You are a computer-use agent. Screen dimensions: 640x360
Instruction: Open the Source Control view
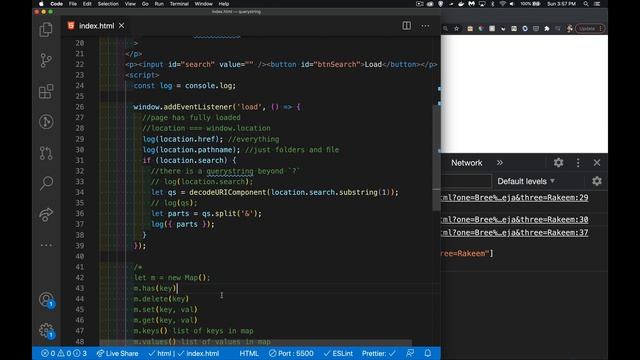coord(46,60)
